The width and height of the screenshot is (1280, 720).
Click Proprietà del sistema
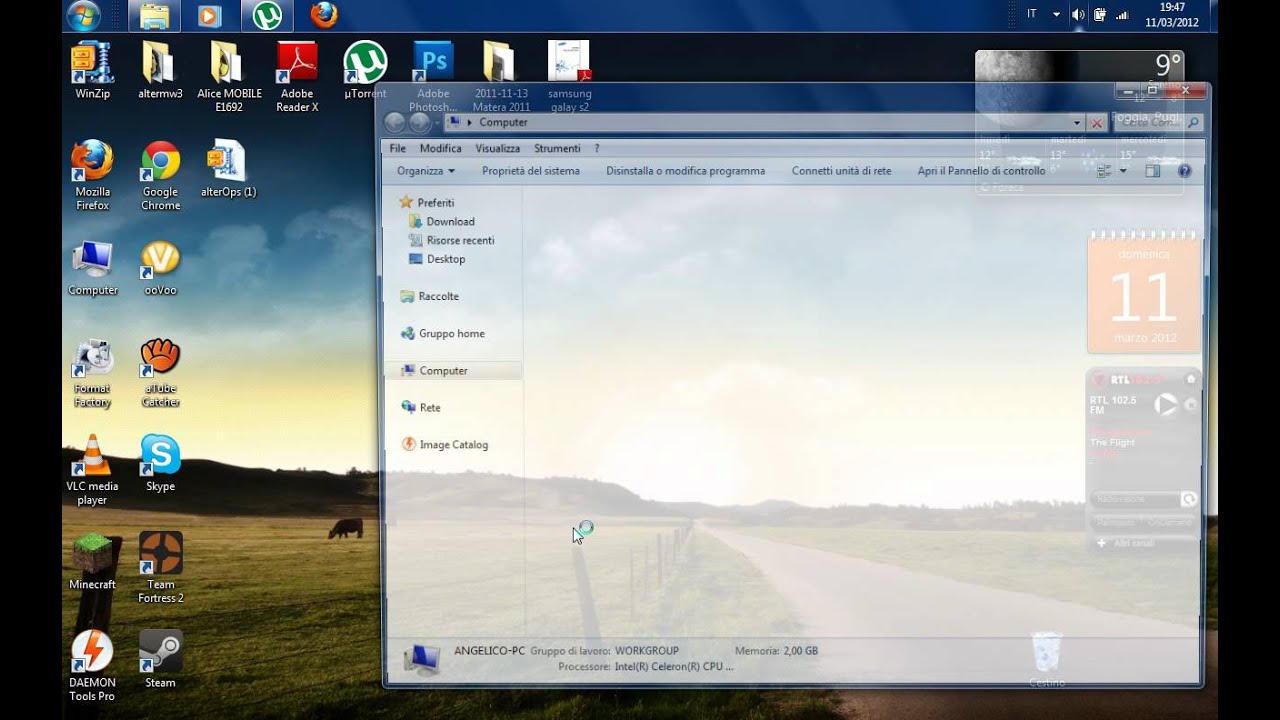pyautogui.click(x=531, y=171)
